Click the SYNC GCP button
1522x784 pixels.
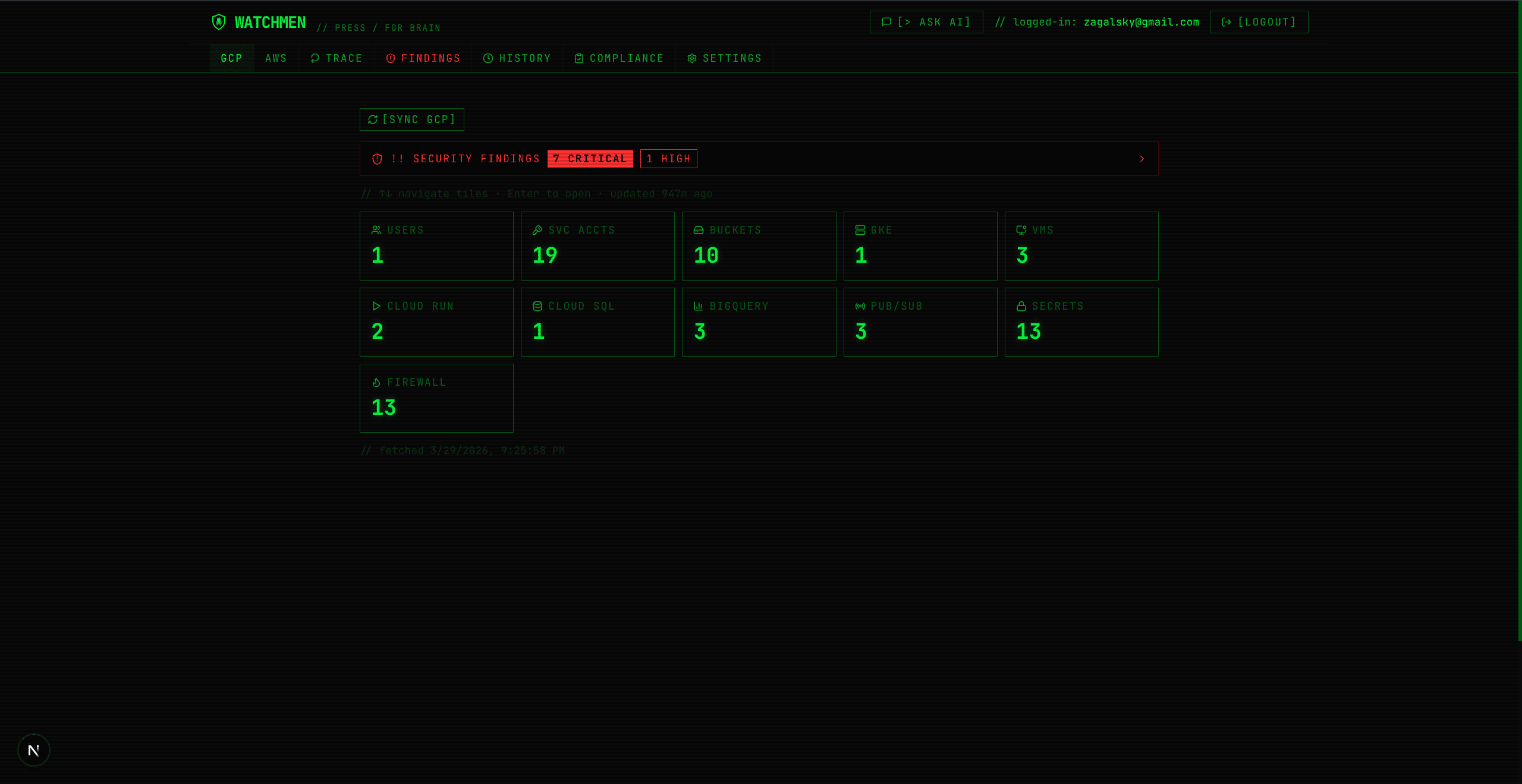412,119
